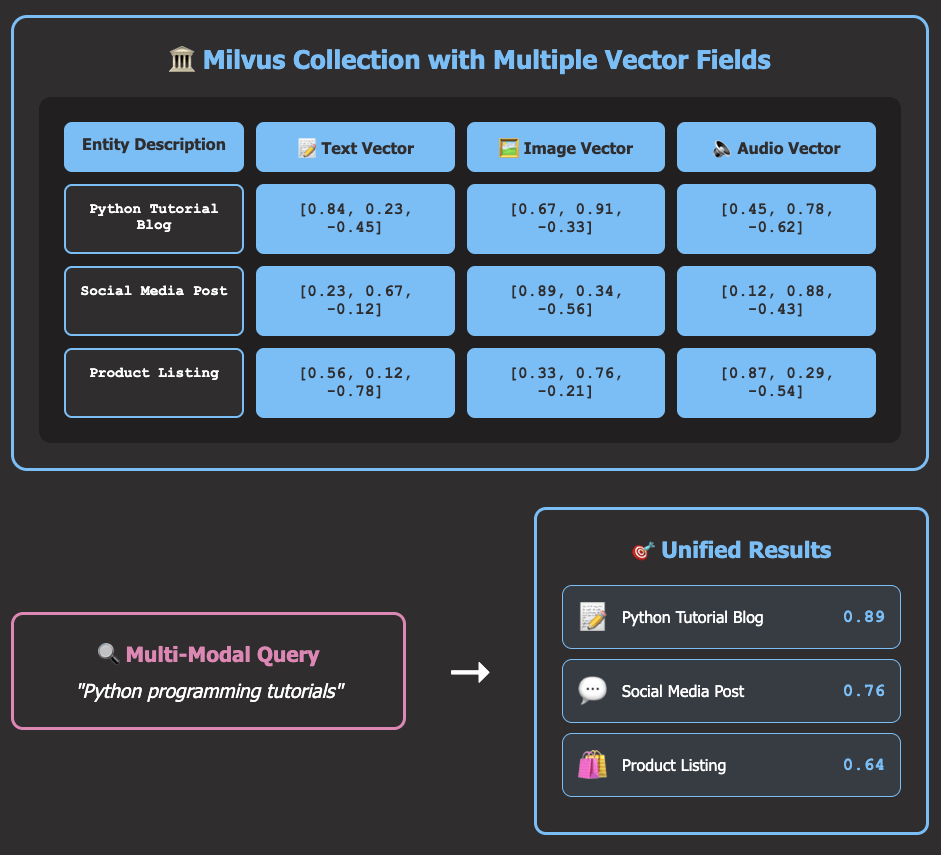The height and width of the screenshot is (855, 941).
Task: Click the memo icon beside Python Tutorial Blog result
Action: [593, 617]
